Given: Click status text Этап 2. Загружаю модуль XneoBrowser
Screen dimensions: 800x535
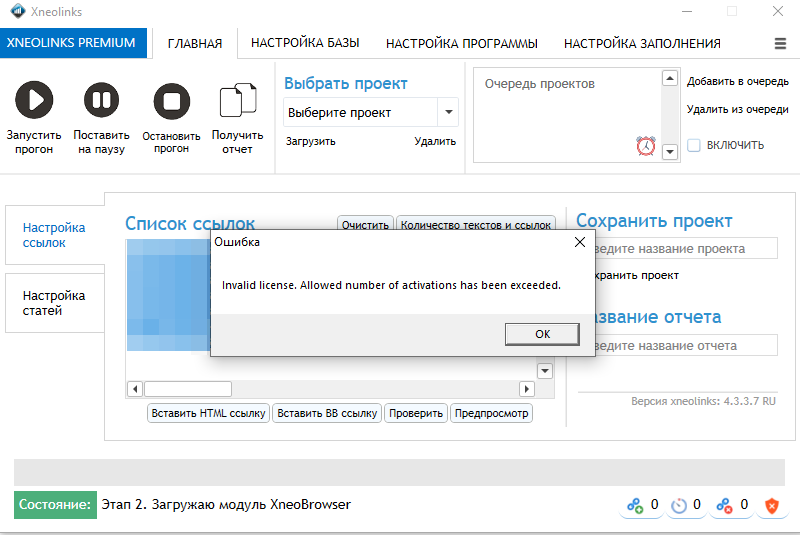Looking at the screenshot, I should [226, 505].
